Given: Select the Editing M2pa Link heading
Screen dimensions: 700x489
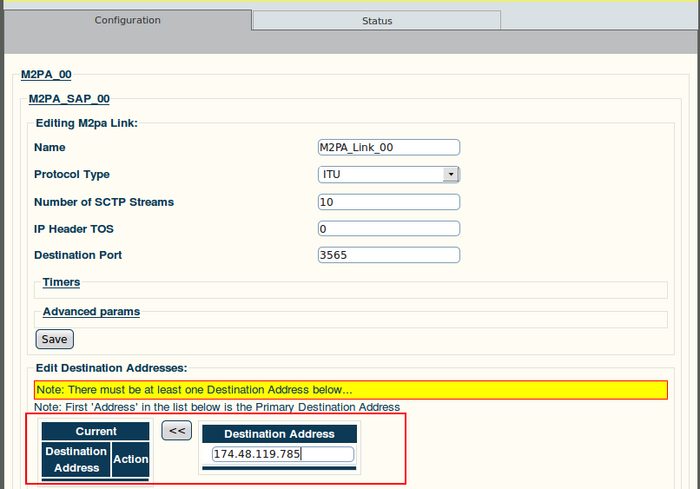Looking at the screenshot, I should point(87,123).
